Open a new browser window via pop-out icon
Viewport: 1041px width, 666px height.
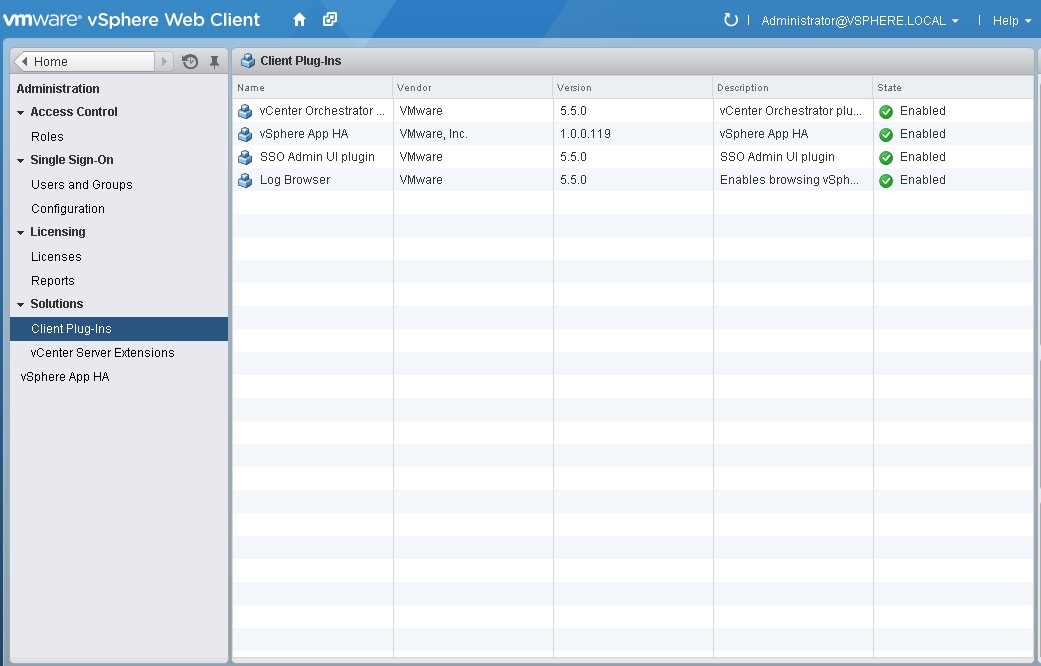pyautogui.click(x=329, y=19)
